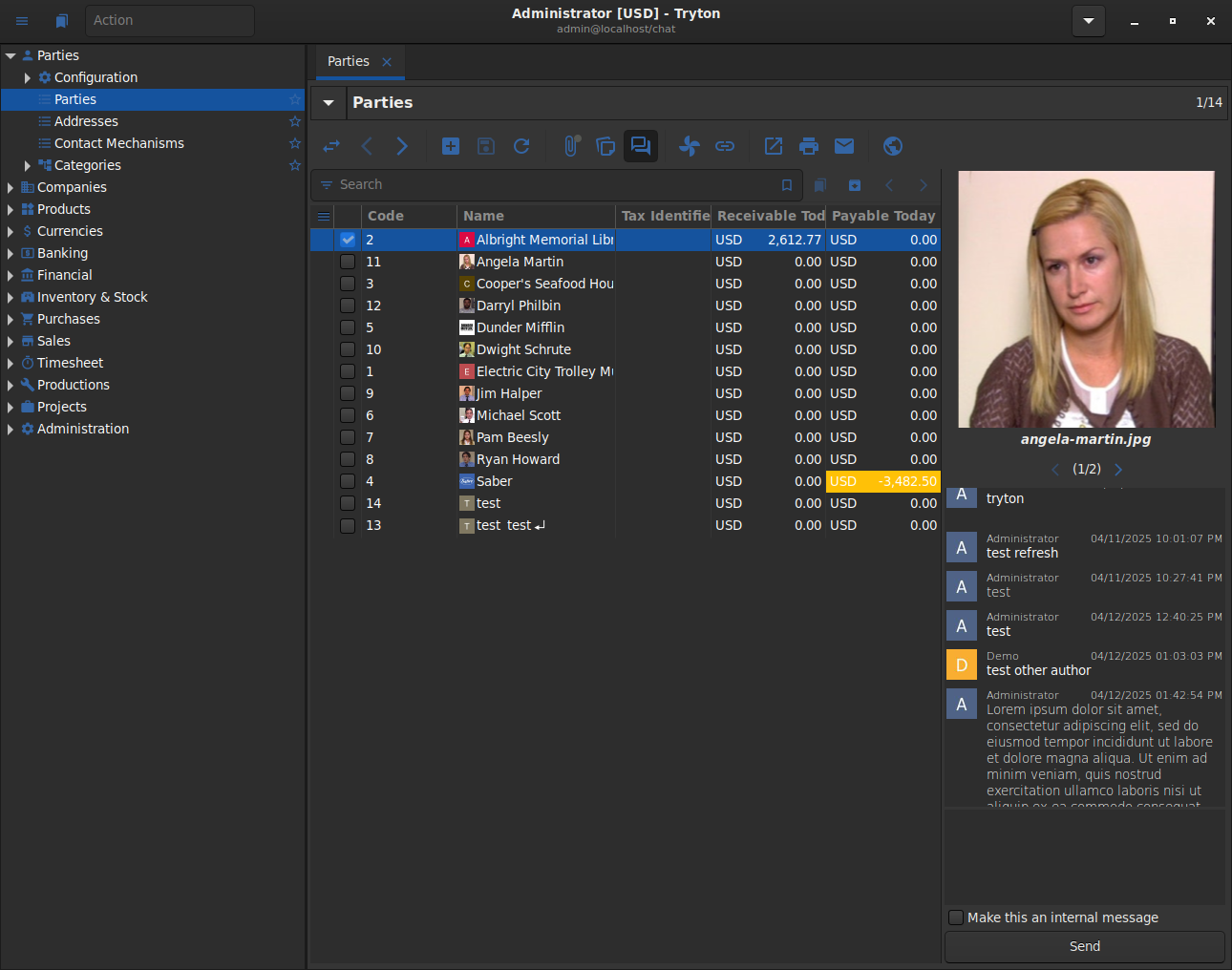Viewport: 1232px width, 970px height.
Task: Toggle the chat notes panel icon
Action: pyautogui.click(x=641, y=146)
